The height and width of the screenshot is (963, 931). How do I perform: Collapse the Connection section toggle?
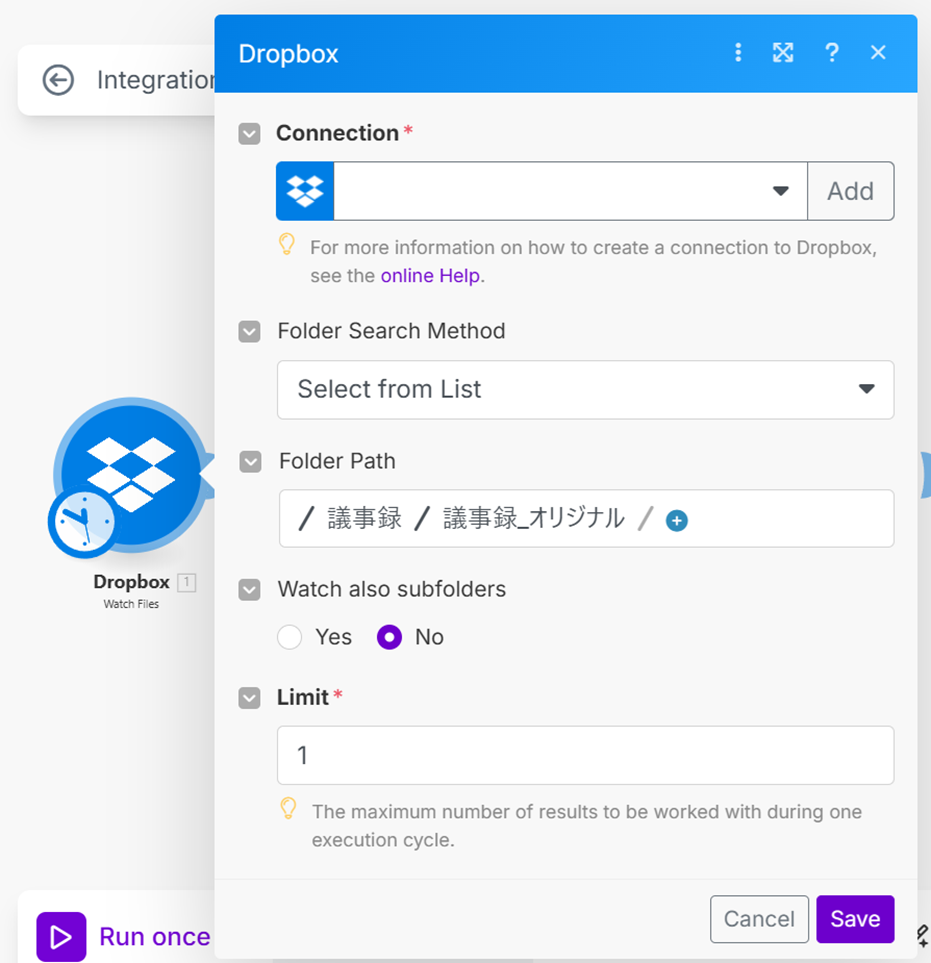(x=249, y=133)
